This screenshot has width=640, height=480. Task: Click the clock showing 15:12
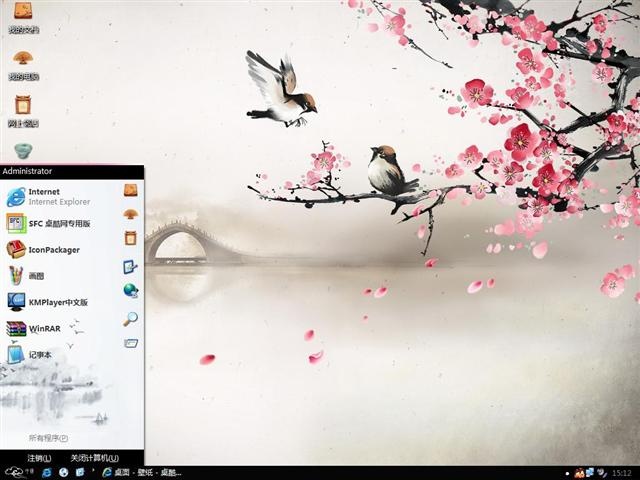[622, 473]
